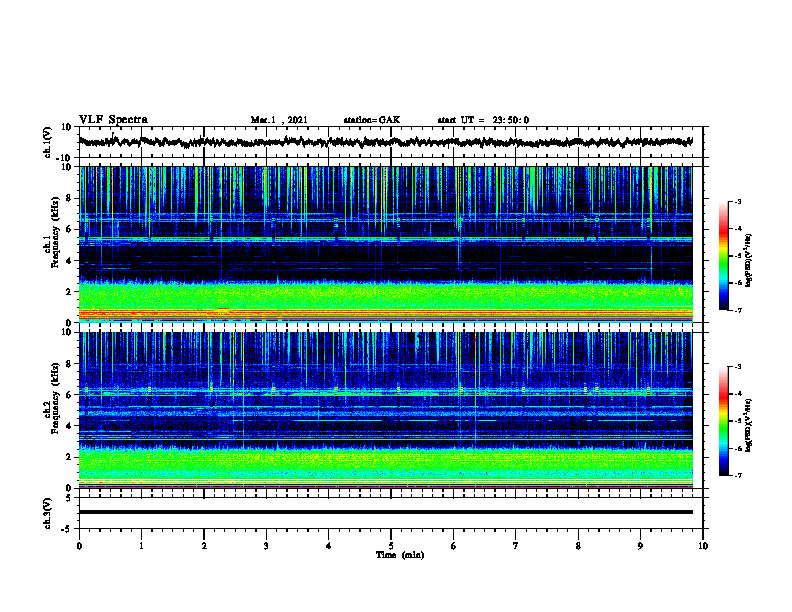The width and height of the screenshot is (792, 612).
Task: Click the "8" kHz tick on ch.1 frequency axis
Action: (69, 198)
